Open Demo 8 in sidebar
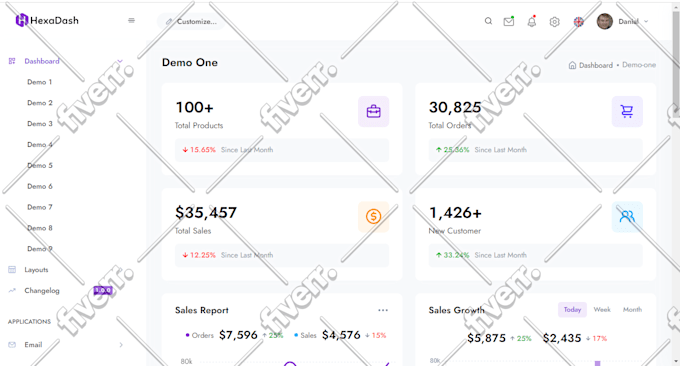 click(39, 228)
